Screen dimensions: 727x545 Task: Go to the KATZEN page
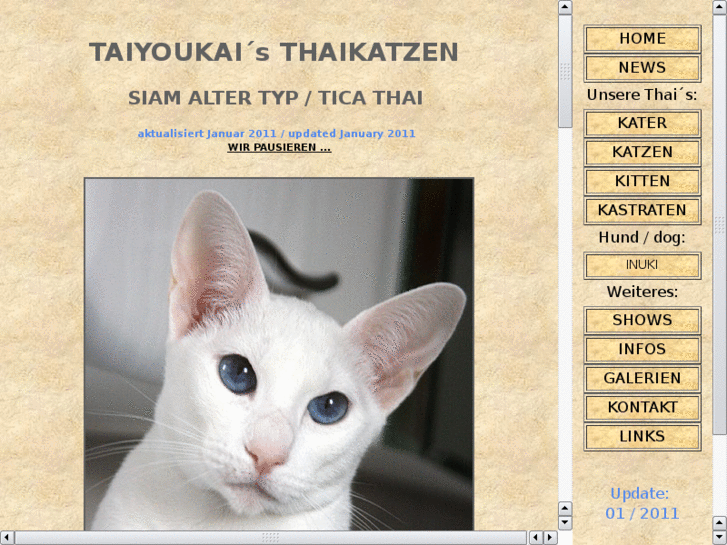642,152
